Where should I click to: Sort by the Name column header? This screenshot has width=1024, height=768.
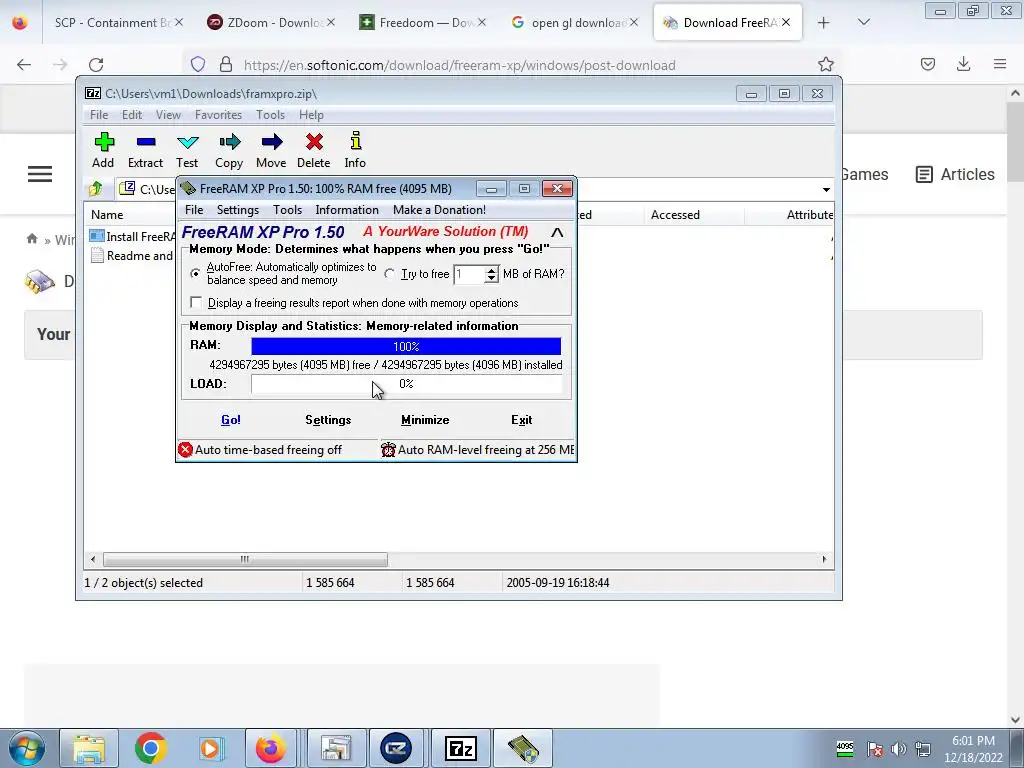(107, 215)
